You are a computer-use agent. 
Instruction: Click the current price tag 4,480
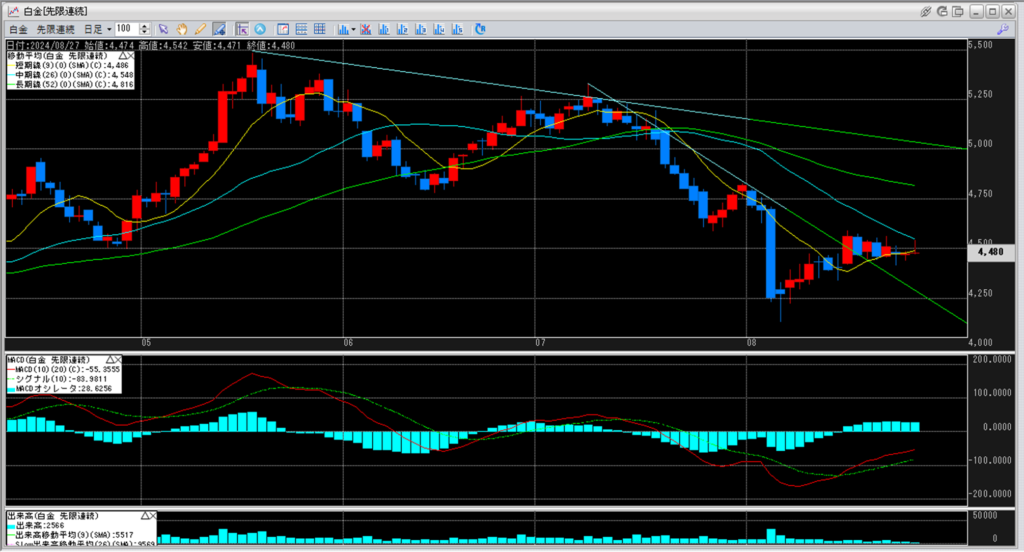pyautogui.click(x=991, y=252)
